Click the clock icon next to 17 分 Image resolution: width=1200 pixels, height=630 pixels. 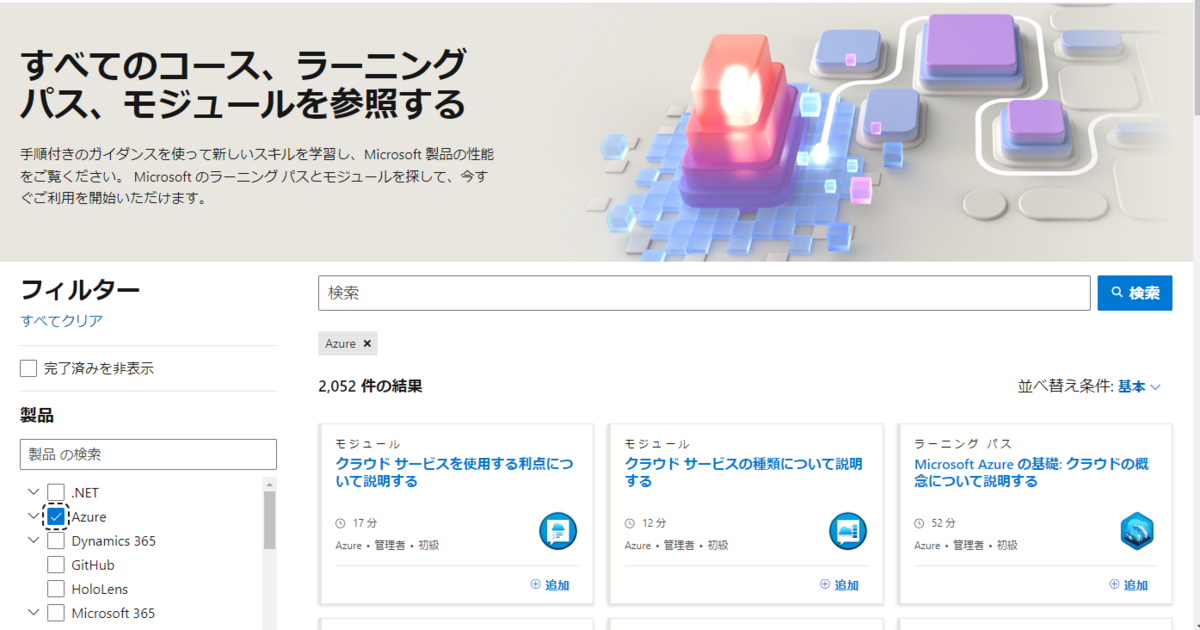pyautogui.click(x=340, y=523)
